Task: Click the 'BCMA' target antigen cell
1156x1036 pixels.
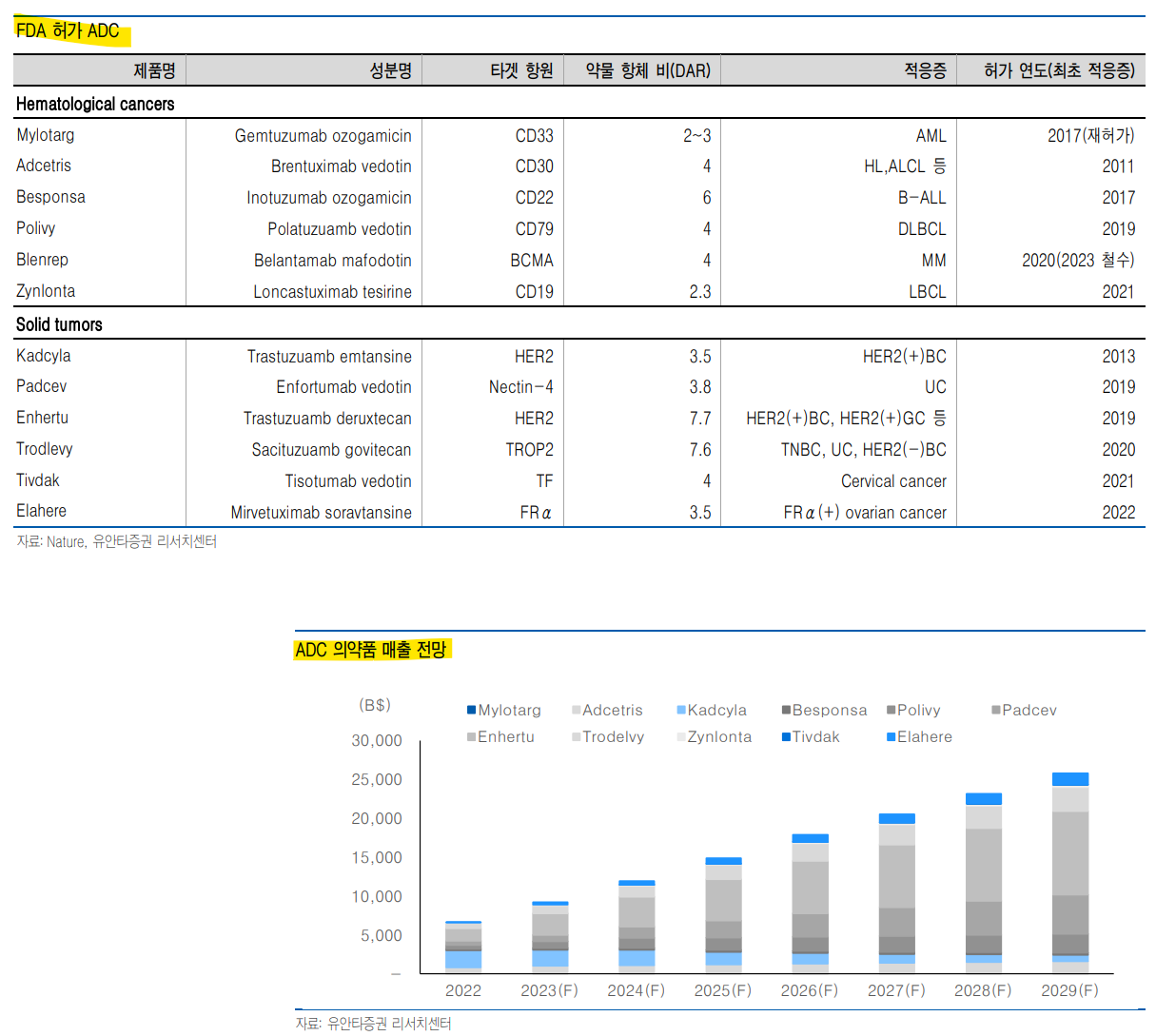Action: click(x=532, y=261)
